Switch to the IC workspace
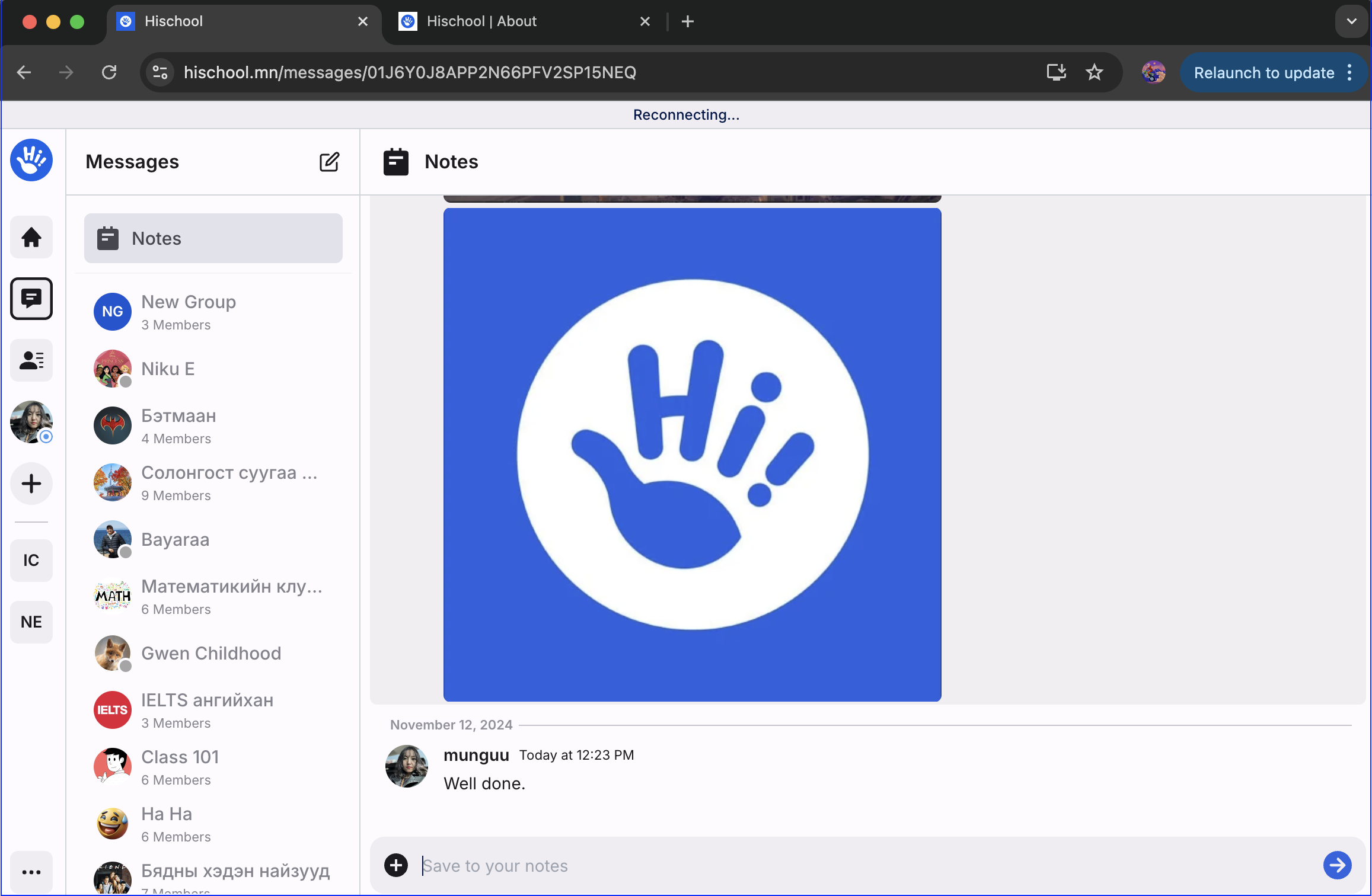The image size is (1372, 896). coord(31,560)
